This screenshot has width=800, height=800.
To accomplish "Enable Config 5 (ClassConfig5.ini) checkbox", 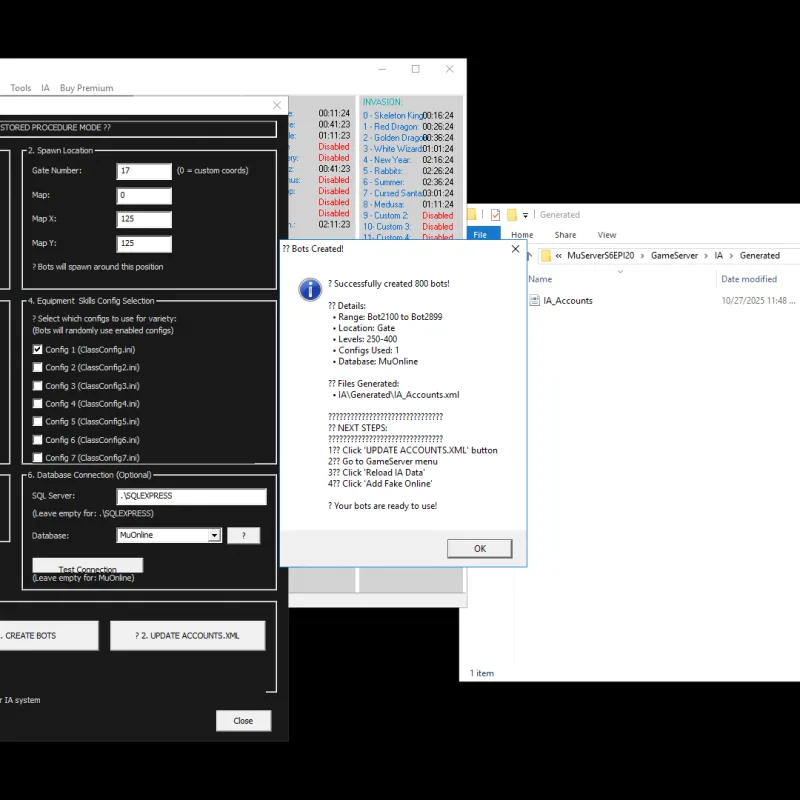I will click(37, 421).
